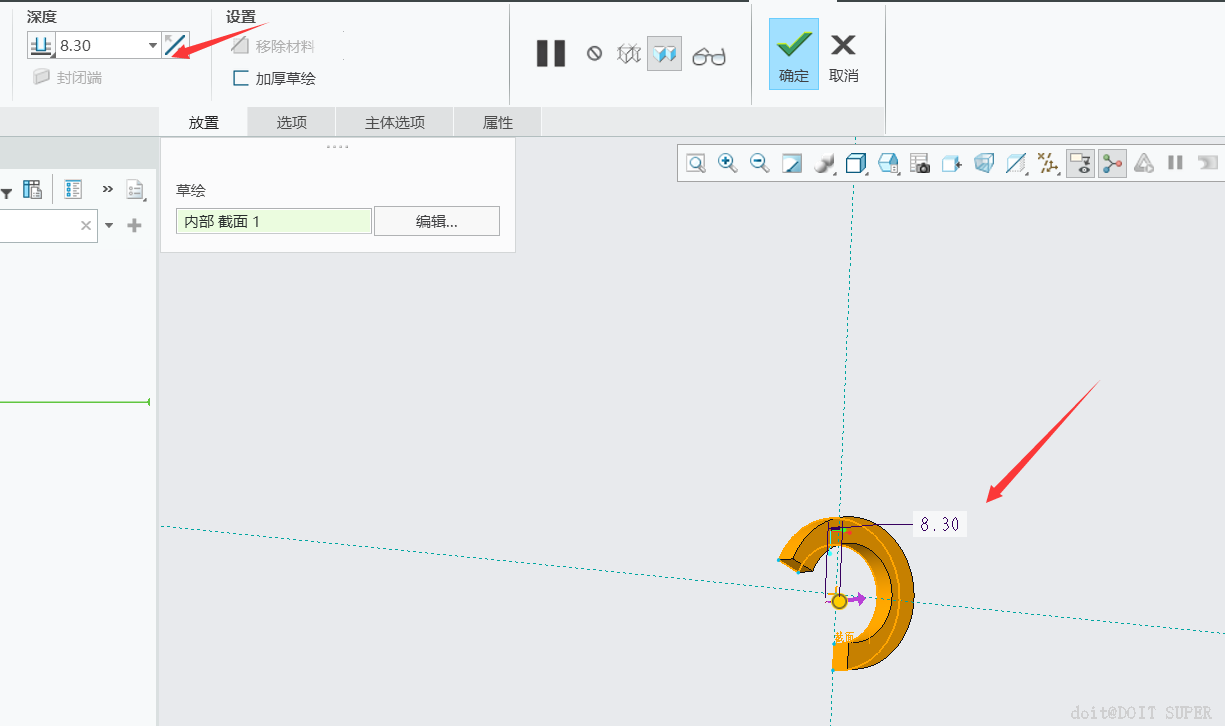Open the 主体选项 tab
Screen dimensions: 1225x726
395,122
